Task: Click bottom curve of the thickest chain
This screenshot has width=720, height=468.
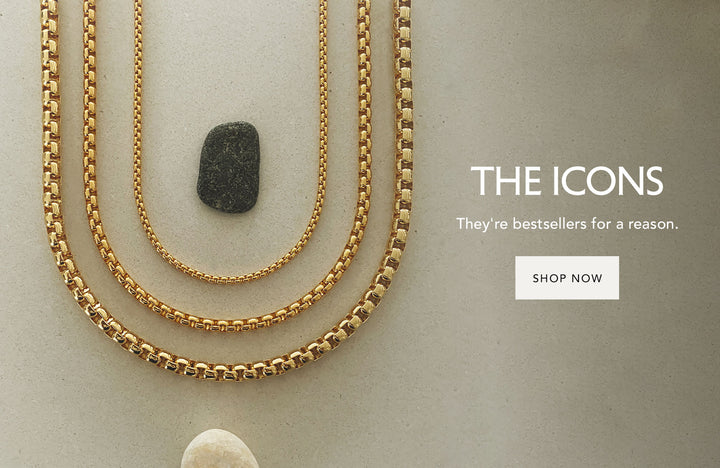Action: 227,371
